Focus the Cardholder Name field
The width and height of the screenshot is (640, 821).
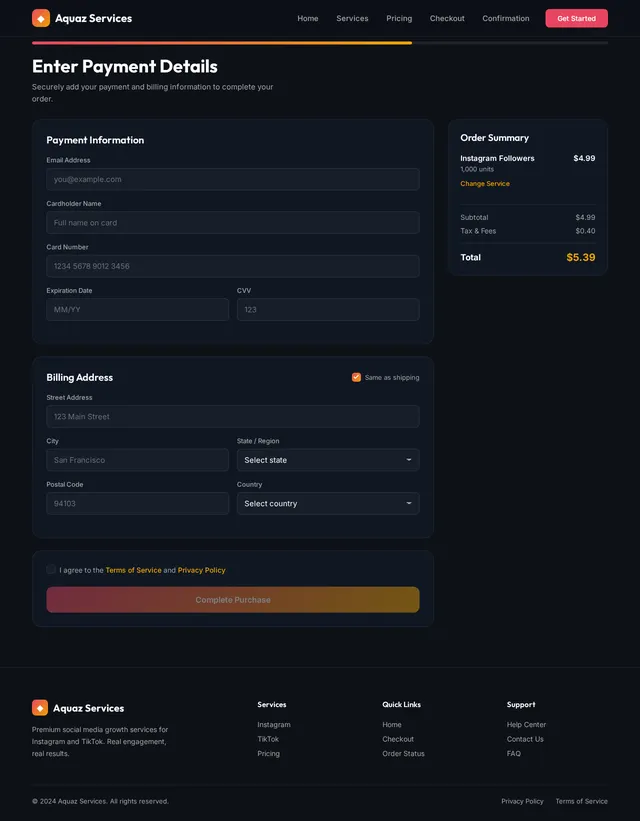tap(233, 223)
